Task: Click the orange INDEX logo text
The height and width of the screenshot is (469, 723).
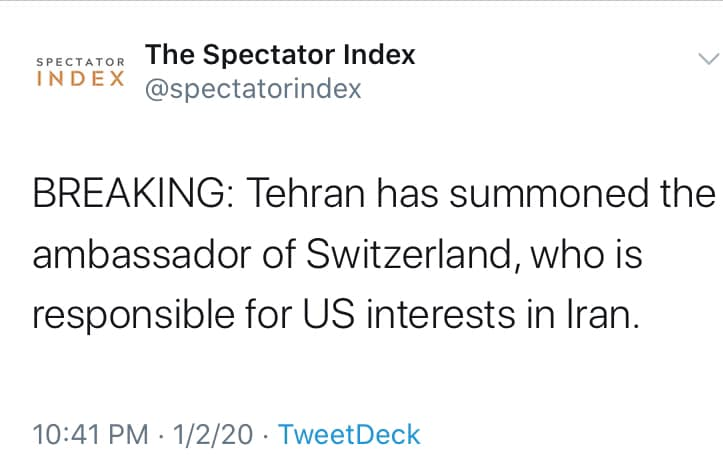Action: tap(81, 79)
